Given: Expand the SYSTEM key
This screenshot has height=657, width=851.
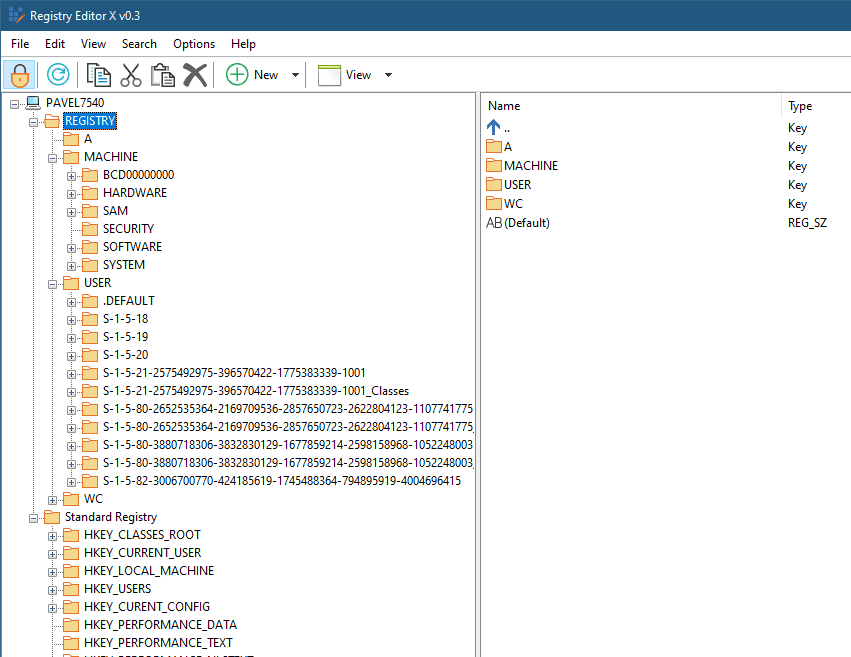Looking at the screenshot, I should [71, 266].
